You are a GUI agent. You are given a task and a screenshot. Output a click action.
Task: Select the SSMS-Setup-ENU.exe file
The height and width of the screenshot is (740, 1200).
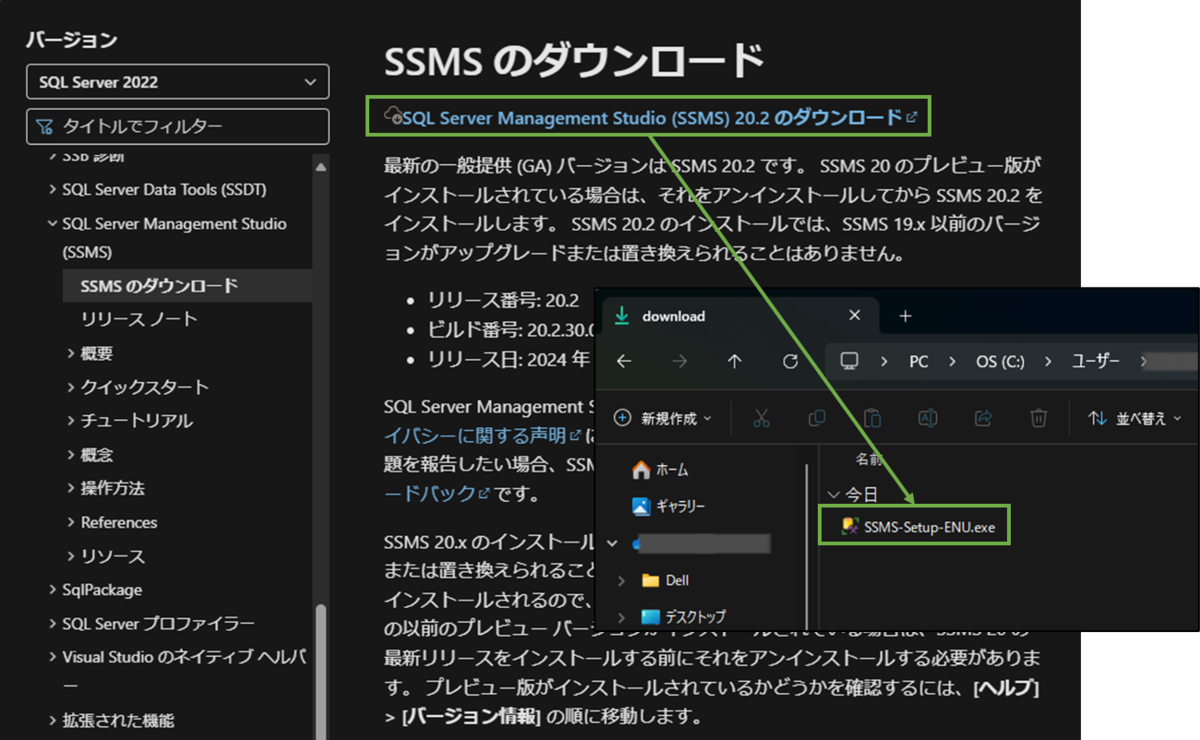tap(915, 526)
